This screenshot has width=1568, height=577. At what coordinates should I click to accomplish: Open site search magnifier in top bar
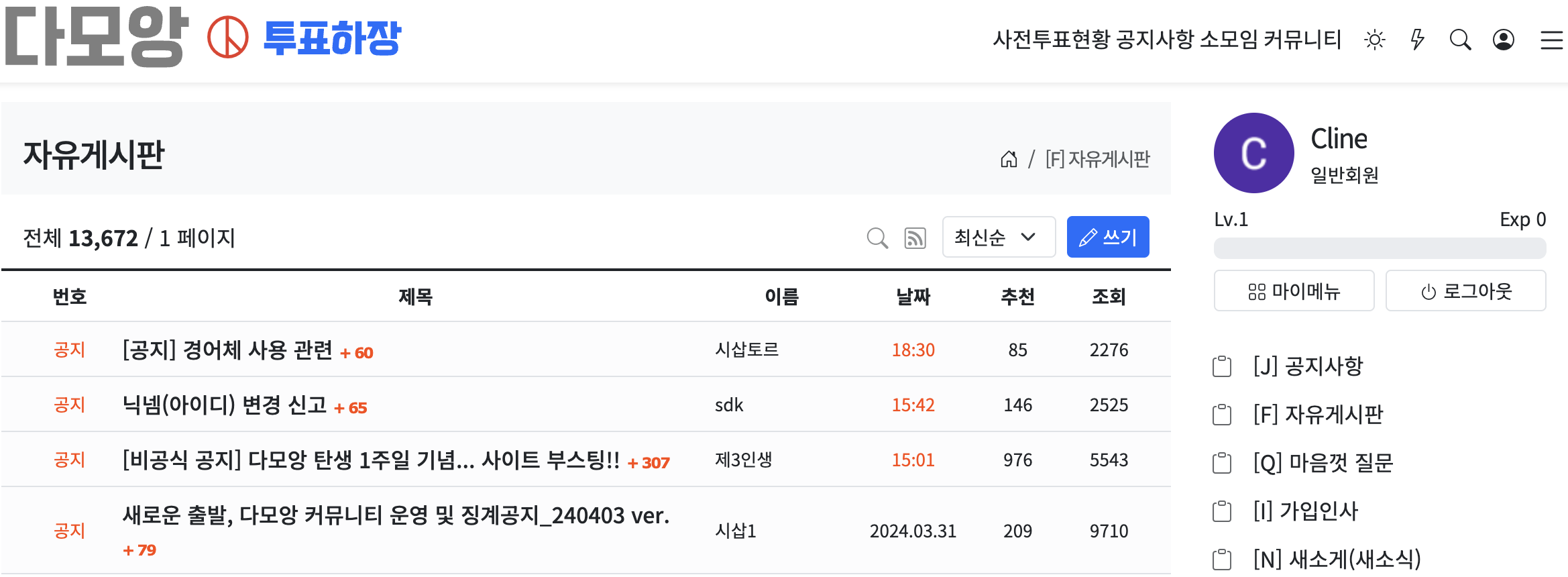(1460, 40)
